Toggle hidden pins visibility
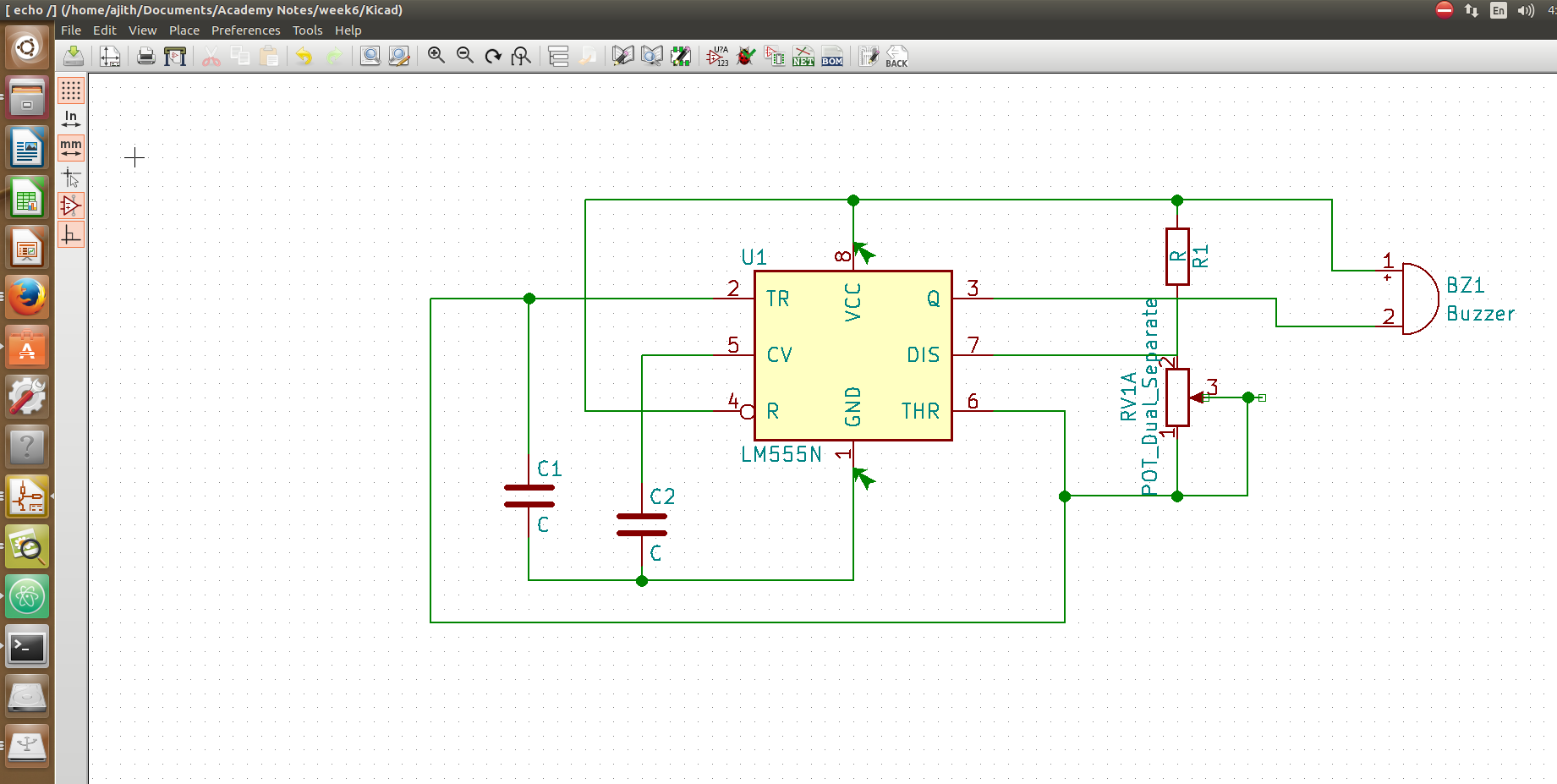This screenshot has height=784, width=1557. pos(71,206)
